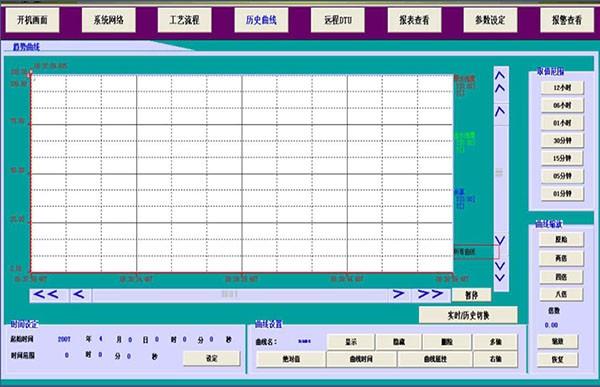Click the single-up arrow on vertical scroller
Image resolution: width=600 pixels, height=387 pixels.
pyautogui.click(x=501, y=111)
